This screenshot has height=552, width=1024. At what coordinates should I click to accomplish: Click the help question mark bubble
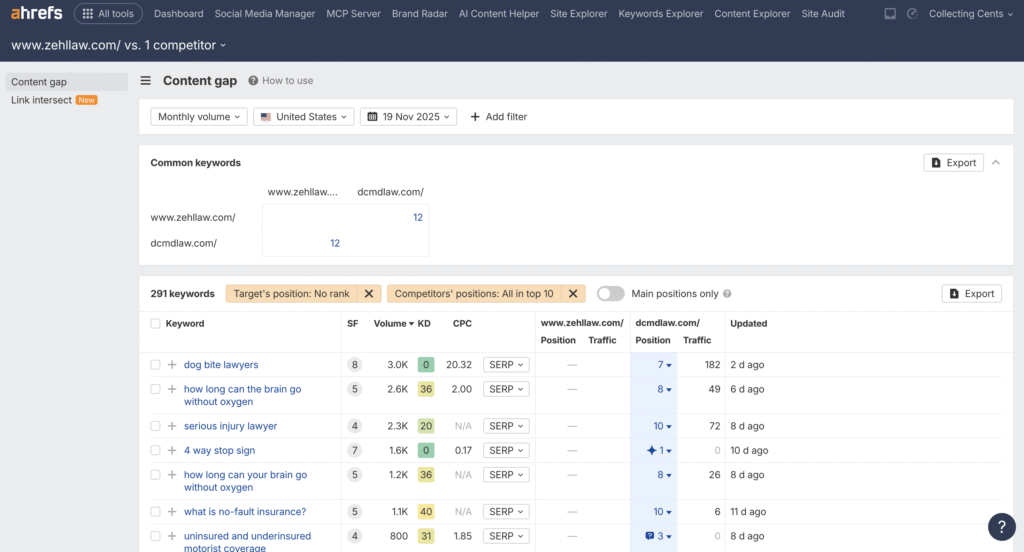coord(1001,527)
